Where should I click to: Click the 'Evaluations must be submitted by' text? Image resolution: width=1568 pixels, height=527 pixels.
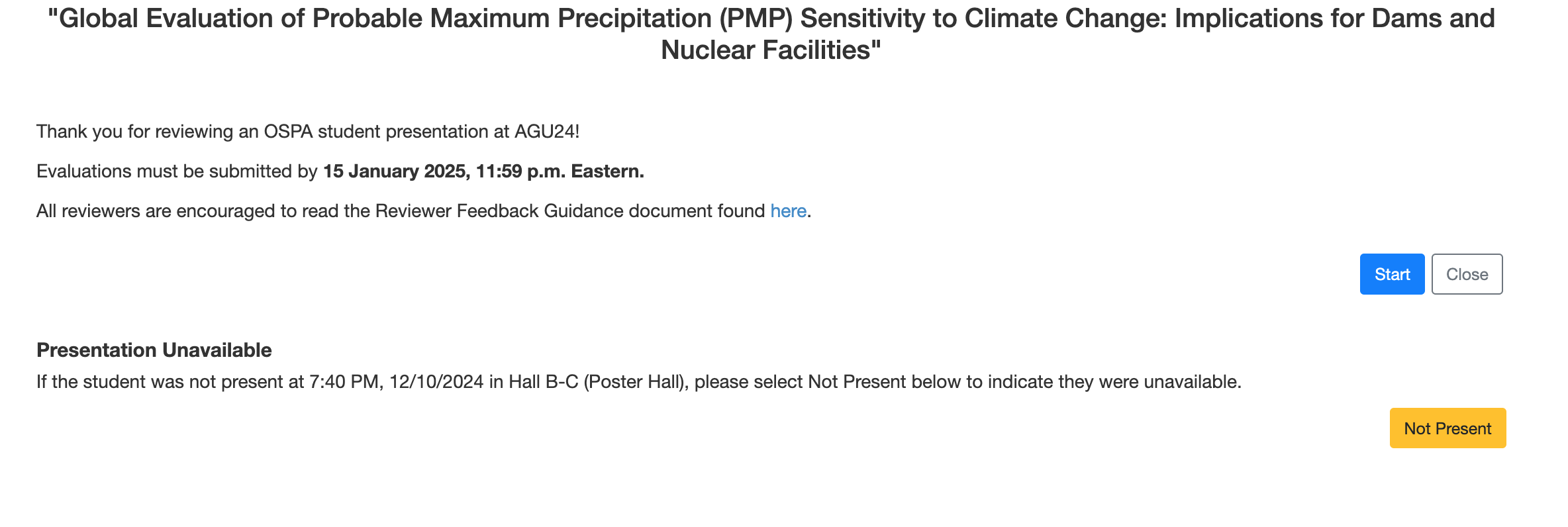[x=177, y=171]
